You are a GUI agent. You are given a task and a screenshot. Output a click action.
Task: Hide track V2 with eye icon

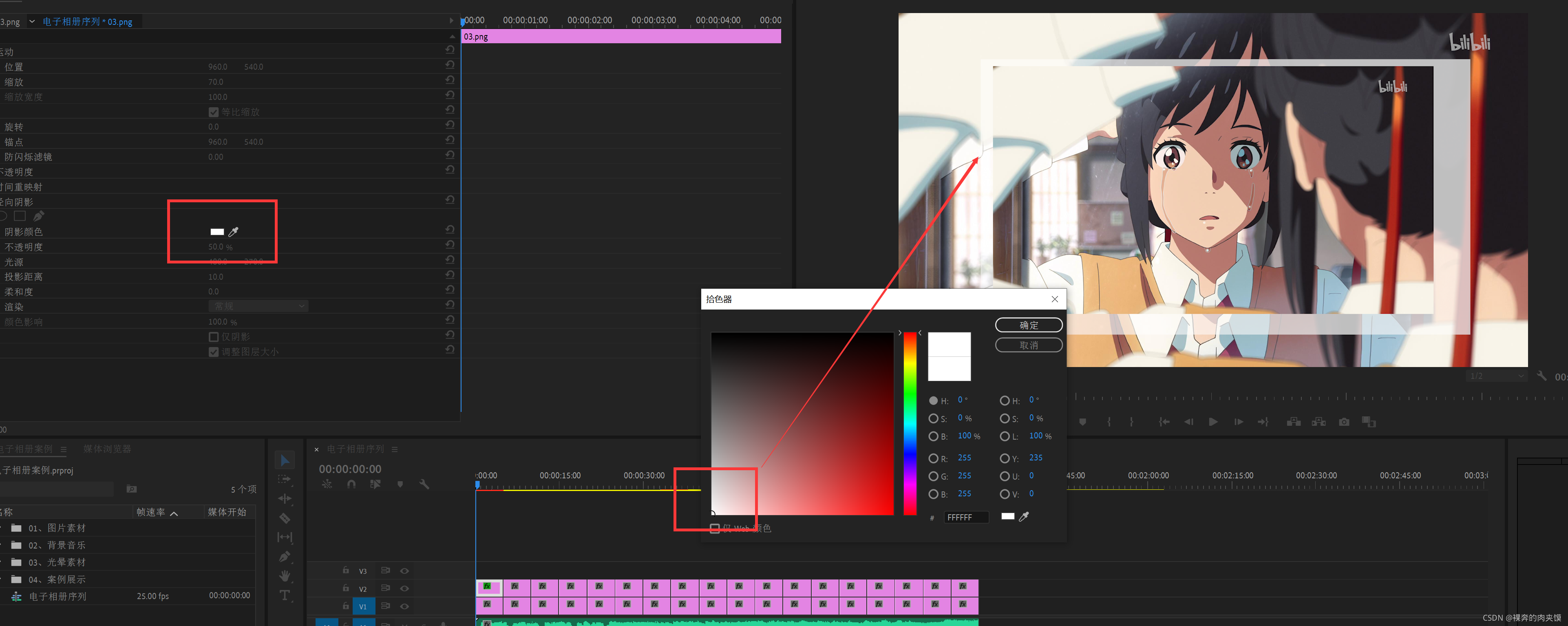pyautogui.click(x=404, y=588)
